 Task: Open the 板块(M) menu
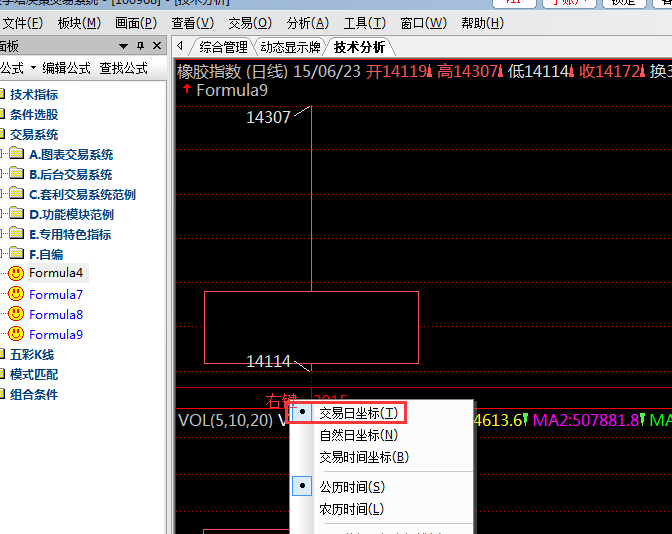click(79, 23)
